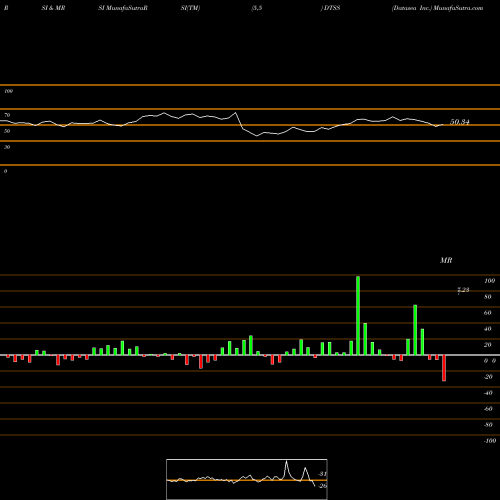Click the 40 label on the MR axis
500x500 pixels.
tap(488, 329)
